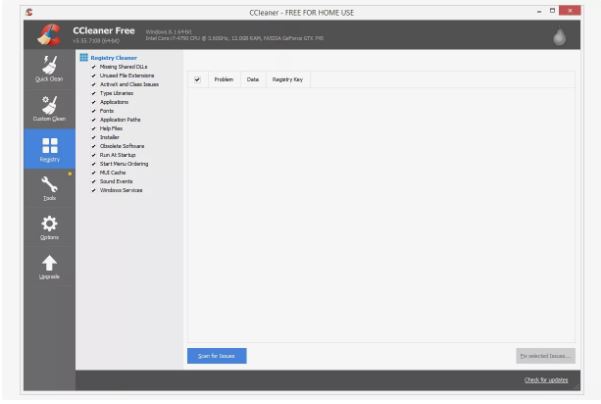Toggle Run At Startup checkbox
The image size is (601, 404).
[94, 155]
